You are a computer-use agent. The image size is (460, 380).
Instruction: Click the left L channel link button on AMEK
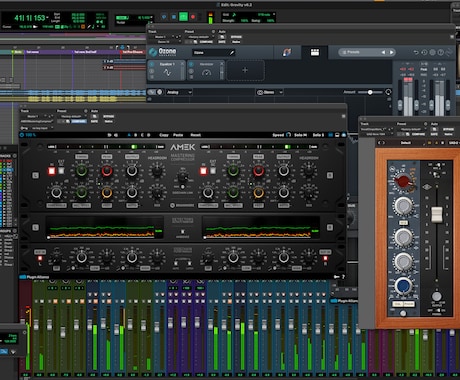pyautogui.click(x=35, y=175)
